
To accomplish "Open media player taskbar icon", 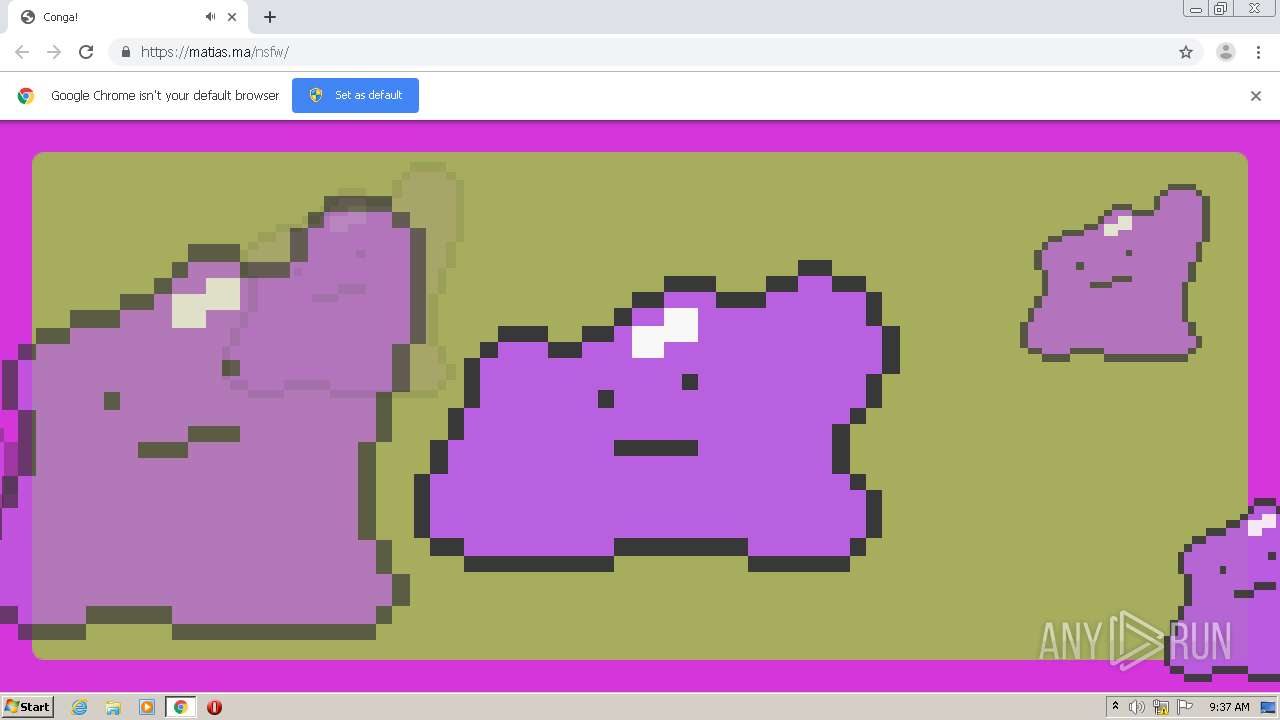I will click(x=147, y=707).
